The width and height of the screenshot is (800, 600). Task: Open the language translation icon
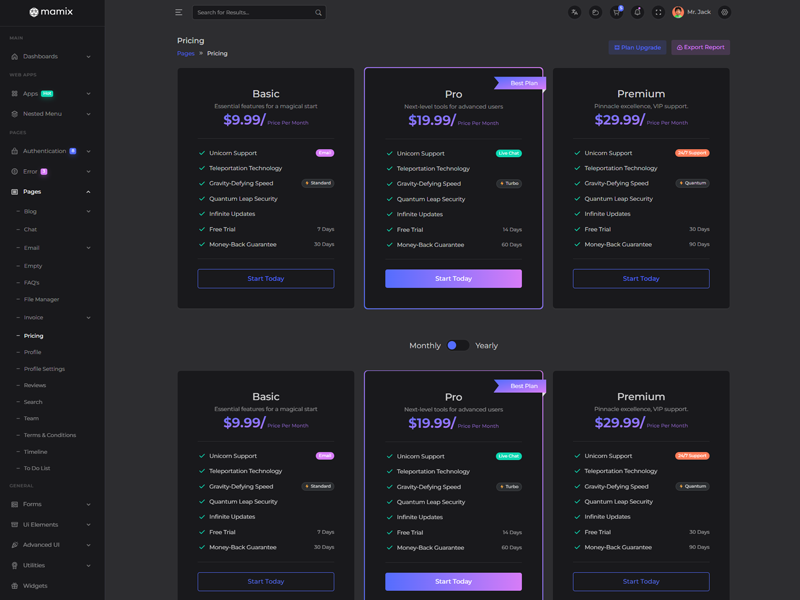pyautogui.click(x=574, y=13)
